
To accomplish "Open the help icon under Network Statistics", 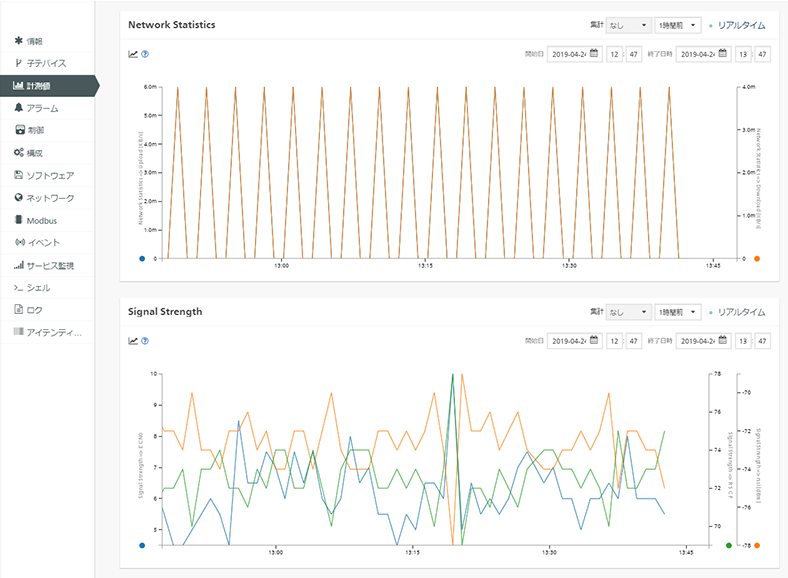I will (145, 54).
